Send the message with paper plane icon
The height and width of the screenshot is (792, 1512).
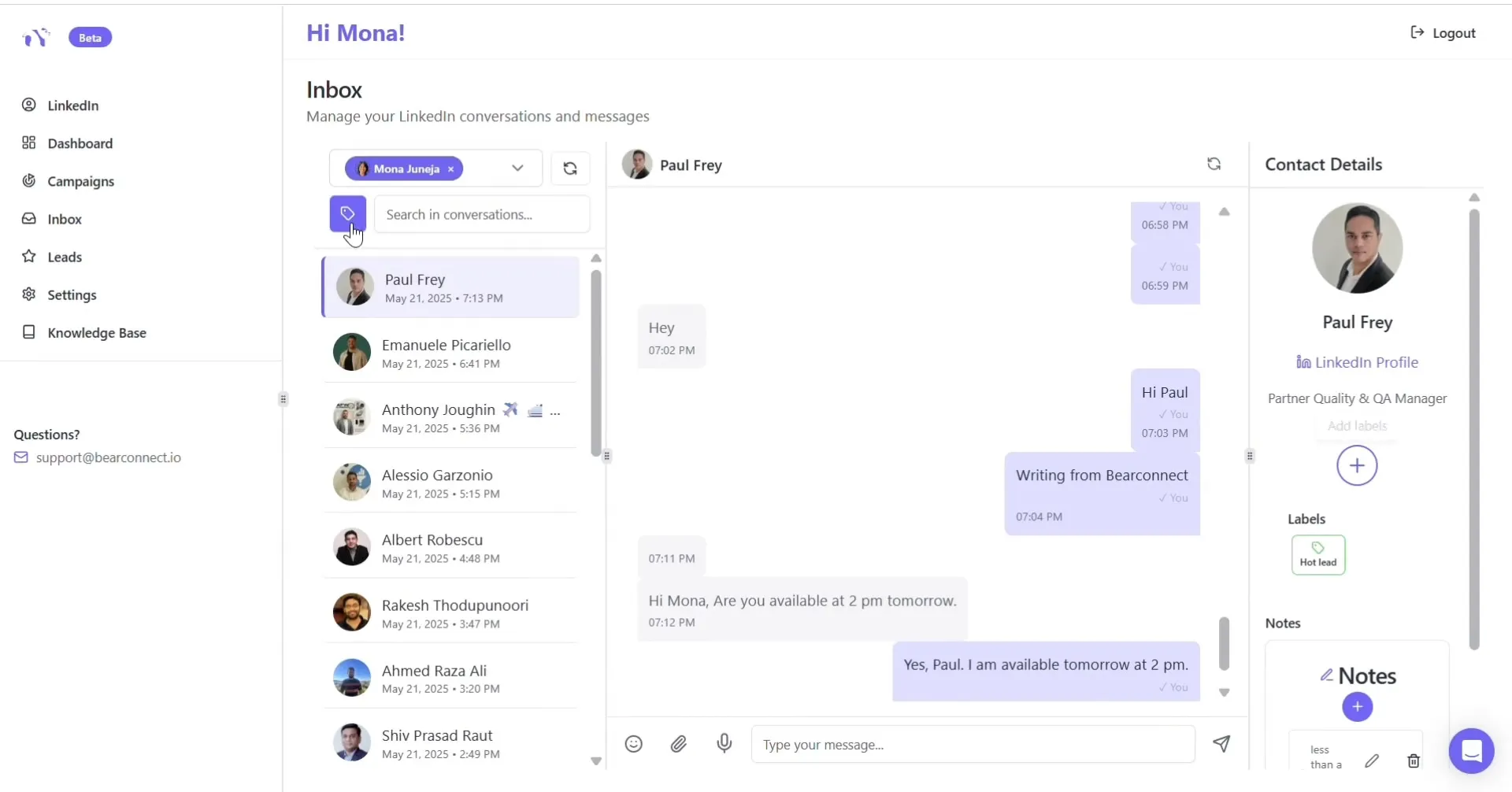[1221, 744]
